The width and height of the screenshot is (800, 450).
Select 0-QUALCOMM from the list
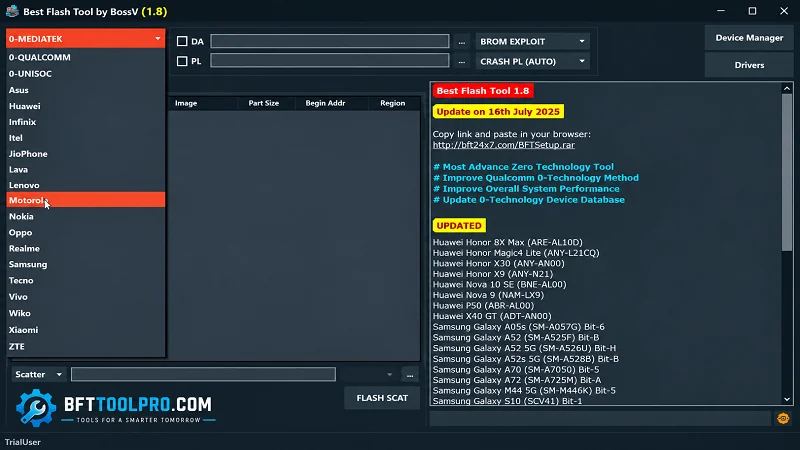[85, 58]
